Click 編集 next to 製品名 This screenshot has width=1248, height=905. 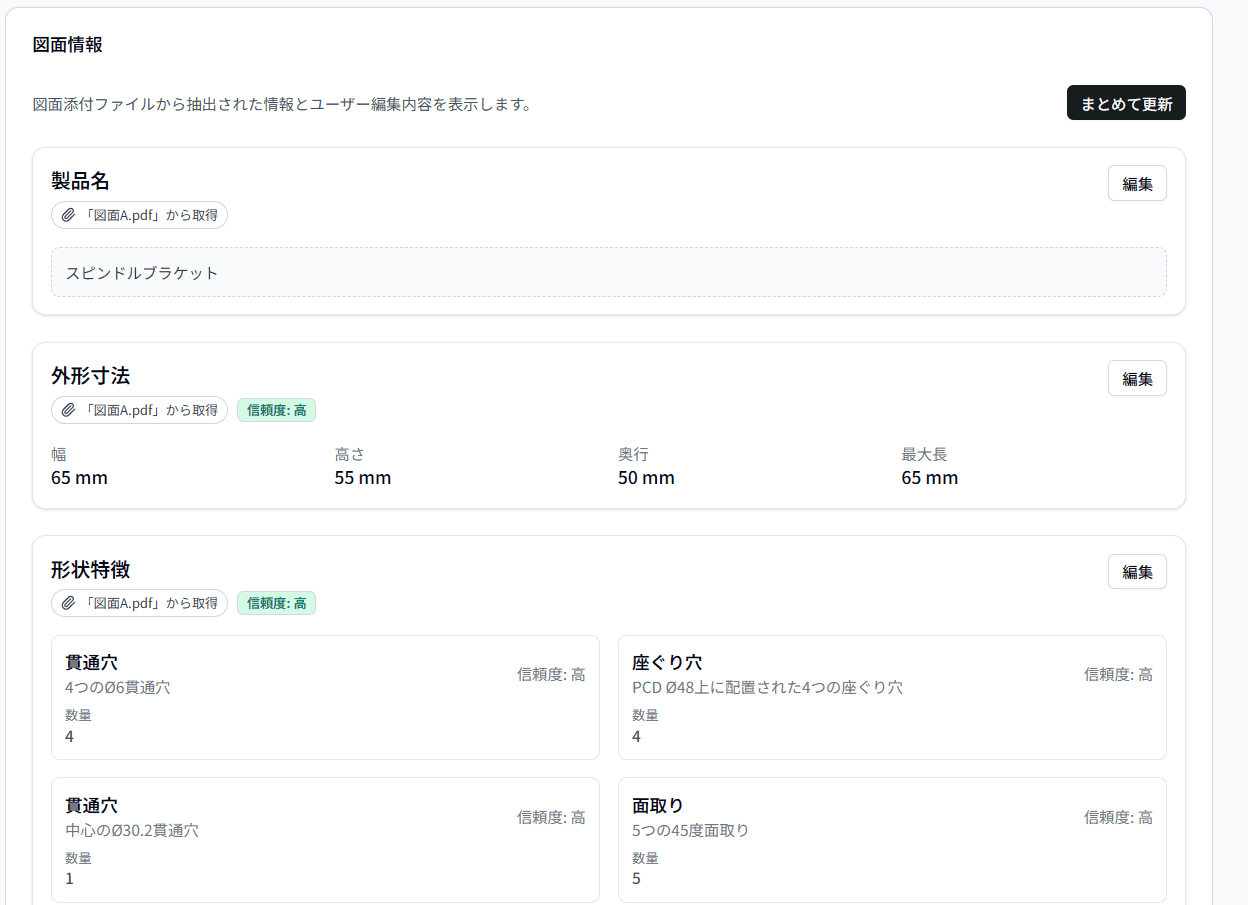click(1137, 183)
